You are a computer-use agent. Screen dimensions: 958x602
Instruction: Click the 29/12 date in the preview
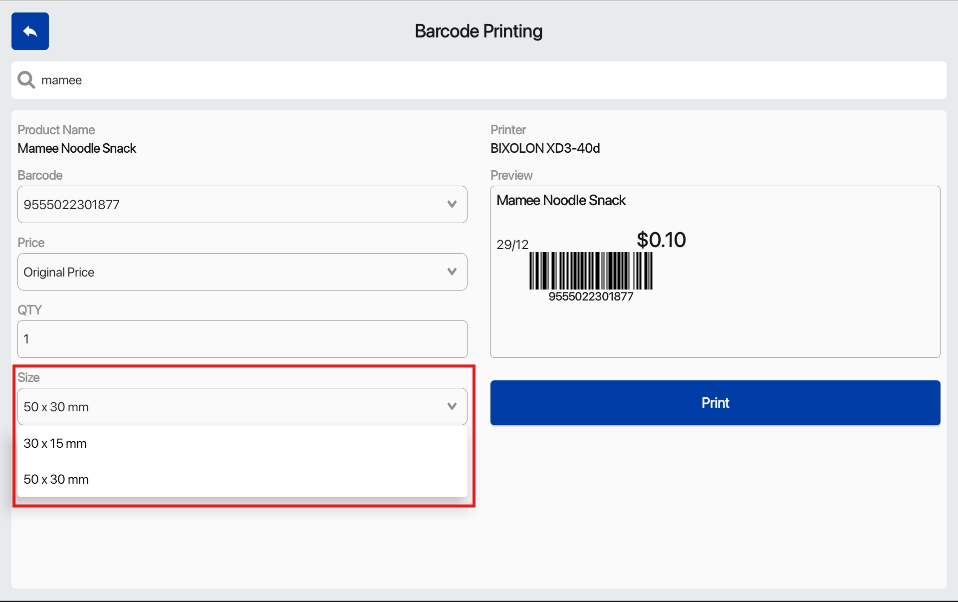[x=512, y=245]
